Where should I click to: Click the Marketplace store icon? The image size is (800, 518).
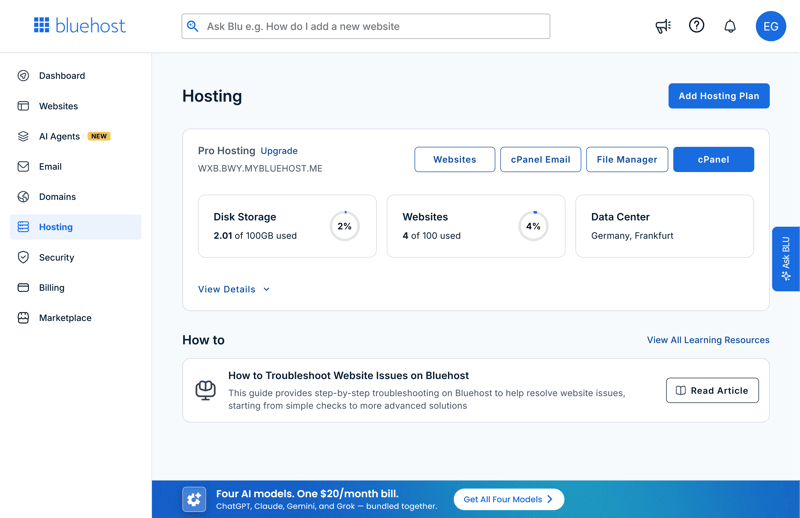coord(23,317)
